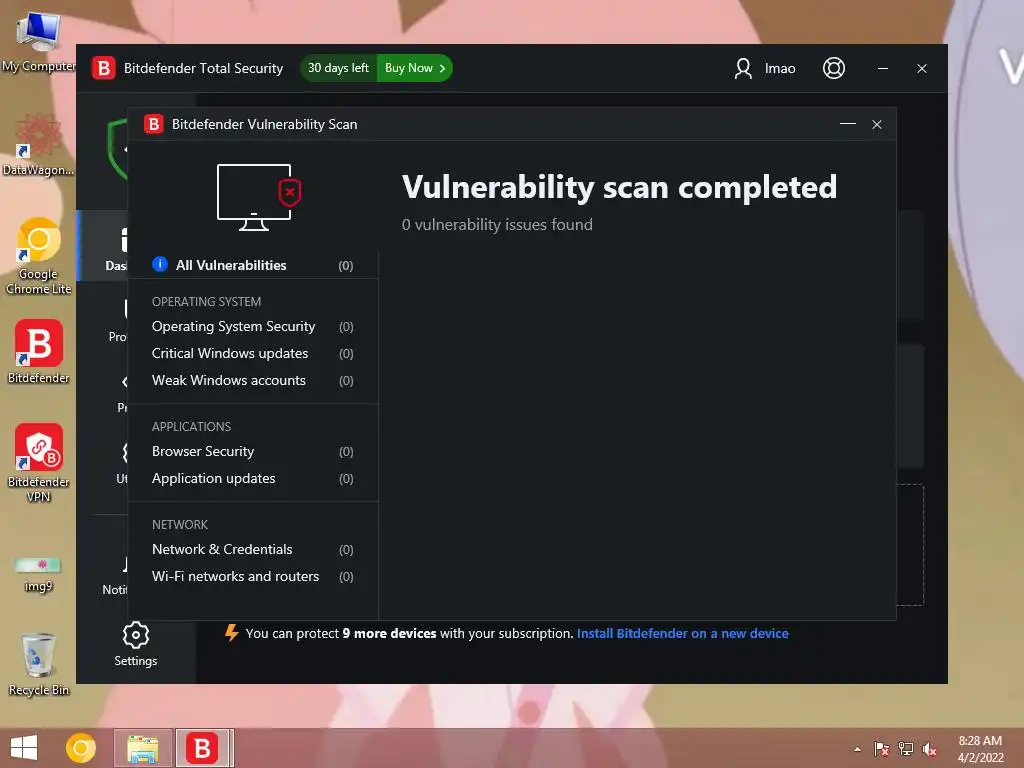Image resolution: width=1024 pixels, height=768 pixels.
Task: Click the orange lightning bolt icon
Action: [231, 632]
